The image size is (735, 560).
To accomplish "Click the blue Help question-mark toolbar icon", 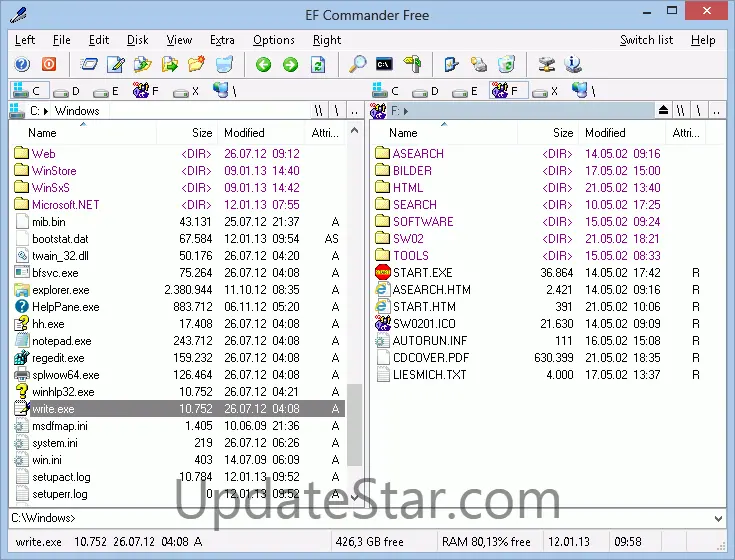I will coord(22,64).
